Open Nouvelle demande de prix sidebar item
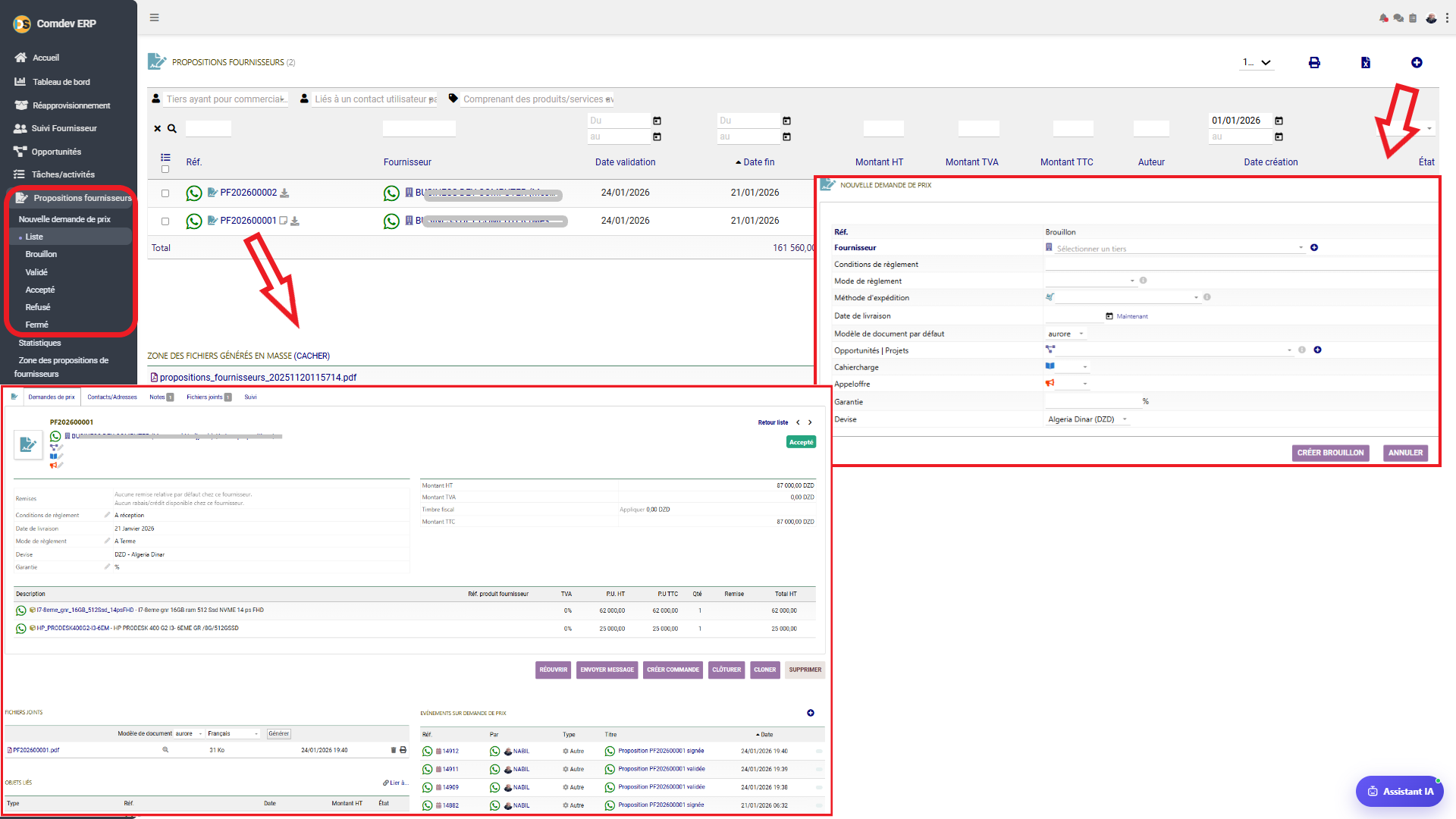Viewport: 1456px width, 819px height. [64, 220]
